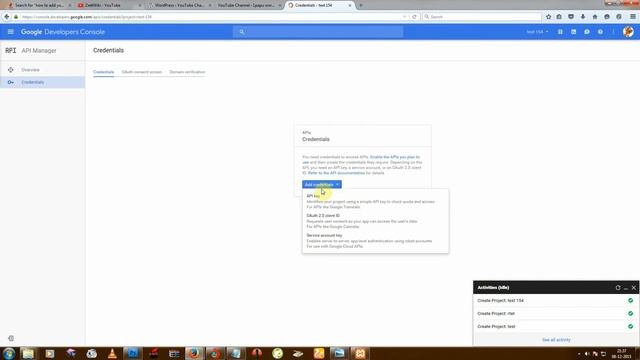Open the vertical dots settings menu
This screenshot has width=640, height=360.
pos(613,32)
